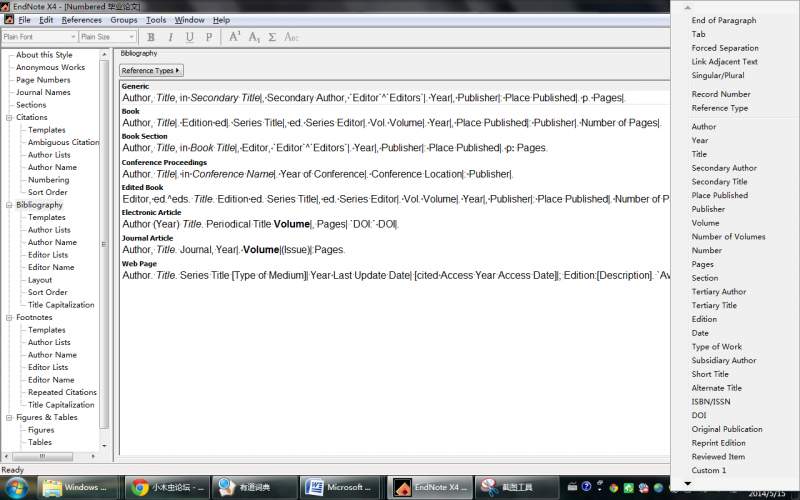Open Groups menu
Screen dimensions: 800x500
click(x=124, y=20)
